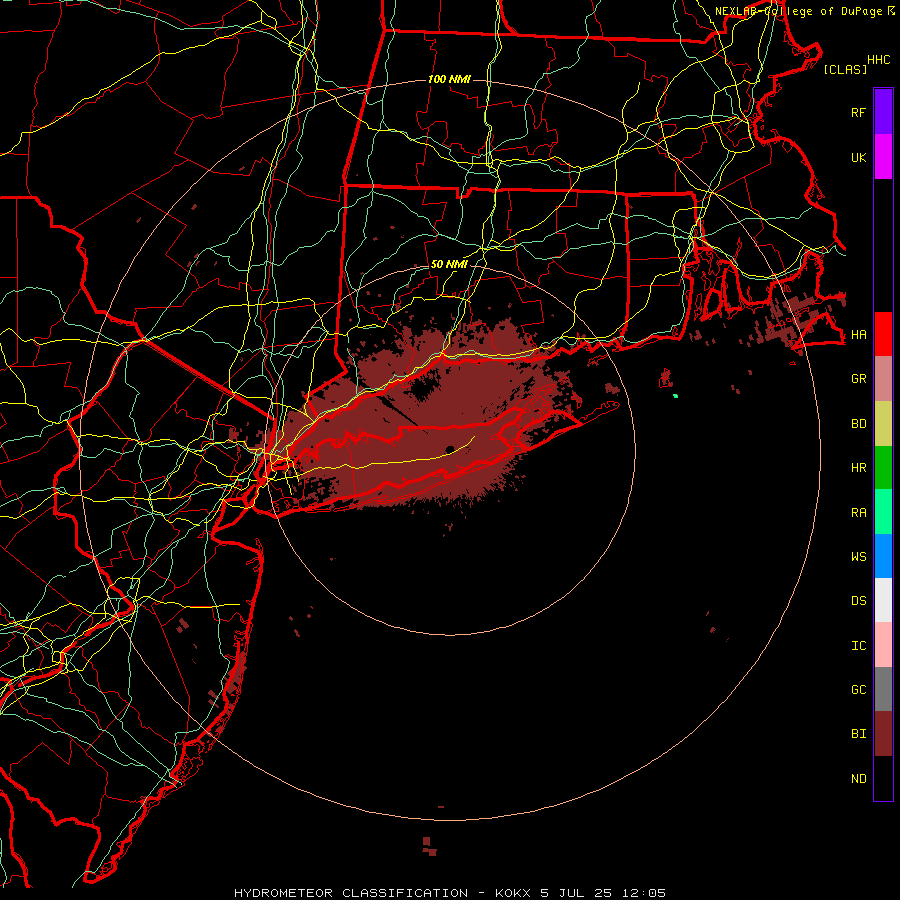Screen dimensions: 900x900
Task: Select the GC gray legend swatch
Action: point(883,689)
